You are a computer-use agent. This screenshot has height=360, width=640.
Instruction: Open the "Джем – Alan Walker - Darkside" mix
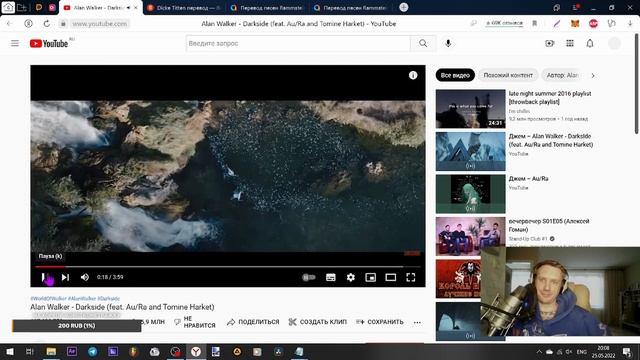(x=551, y=140)
